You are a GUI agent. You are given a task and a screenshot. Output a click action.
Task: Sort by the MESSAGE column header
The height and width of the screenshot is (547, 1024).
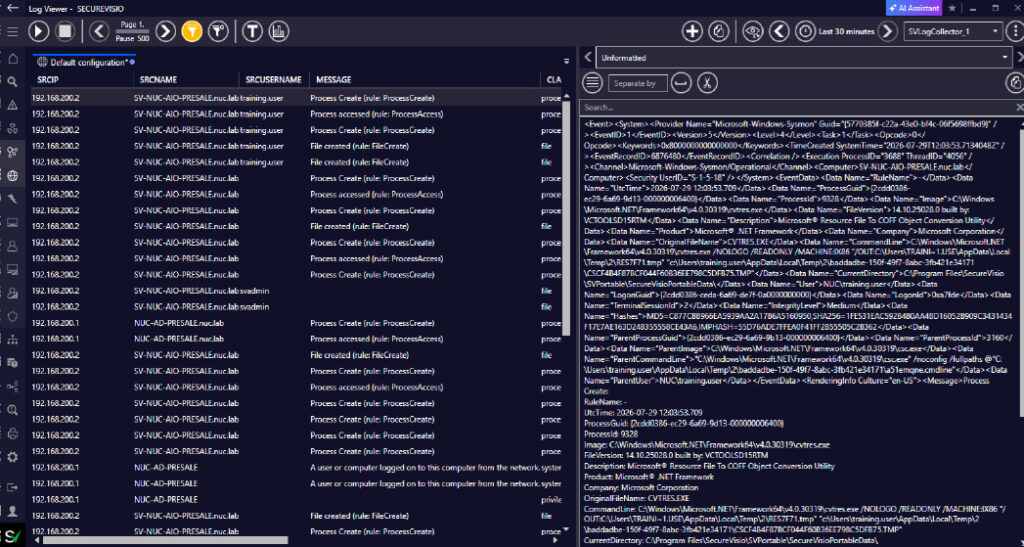(334, 80)
